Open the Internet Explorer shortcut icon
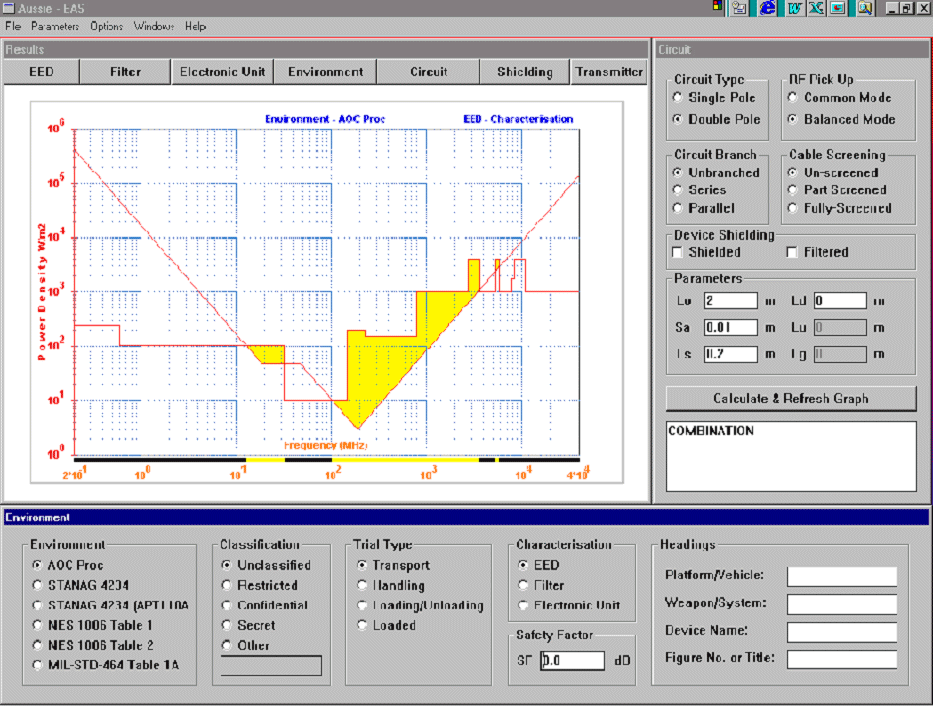 click(x=768, y=8)
